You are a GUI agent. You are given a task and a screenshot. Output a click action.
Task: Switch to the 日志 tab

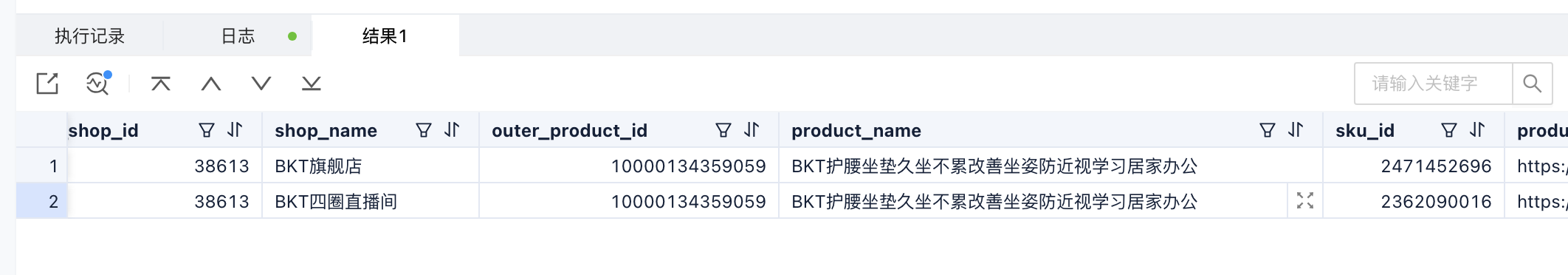coord(238,36)
